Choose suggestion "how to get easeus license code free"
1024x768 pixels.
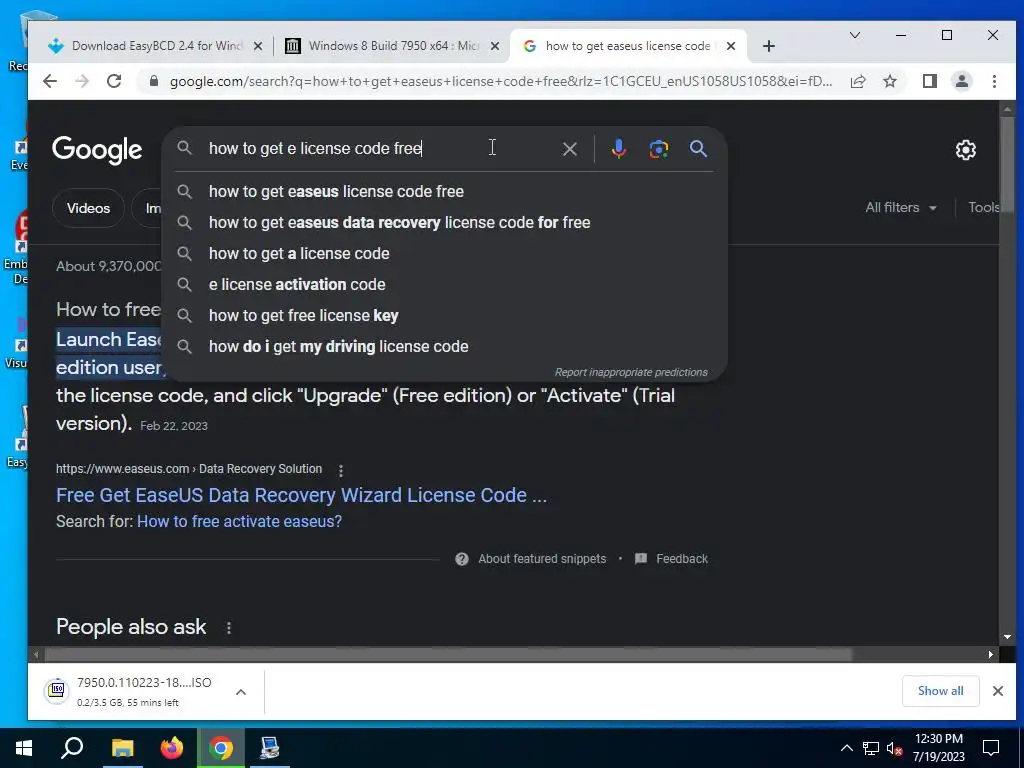pos(444,191)
